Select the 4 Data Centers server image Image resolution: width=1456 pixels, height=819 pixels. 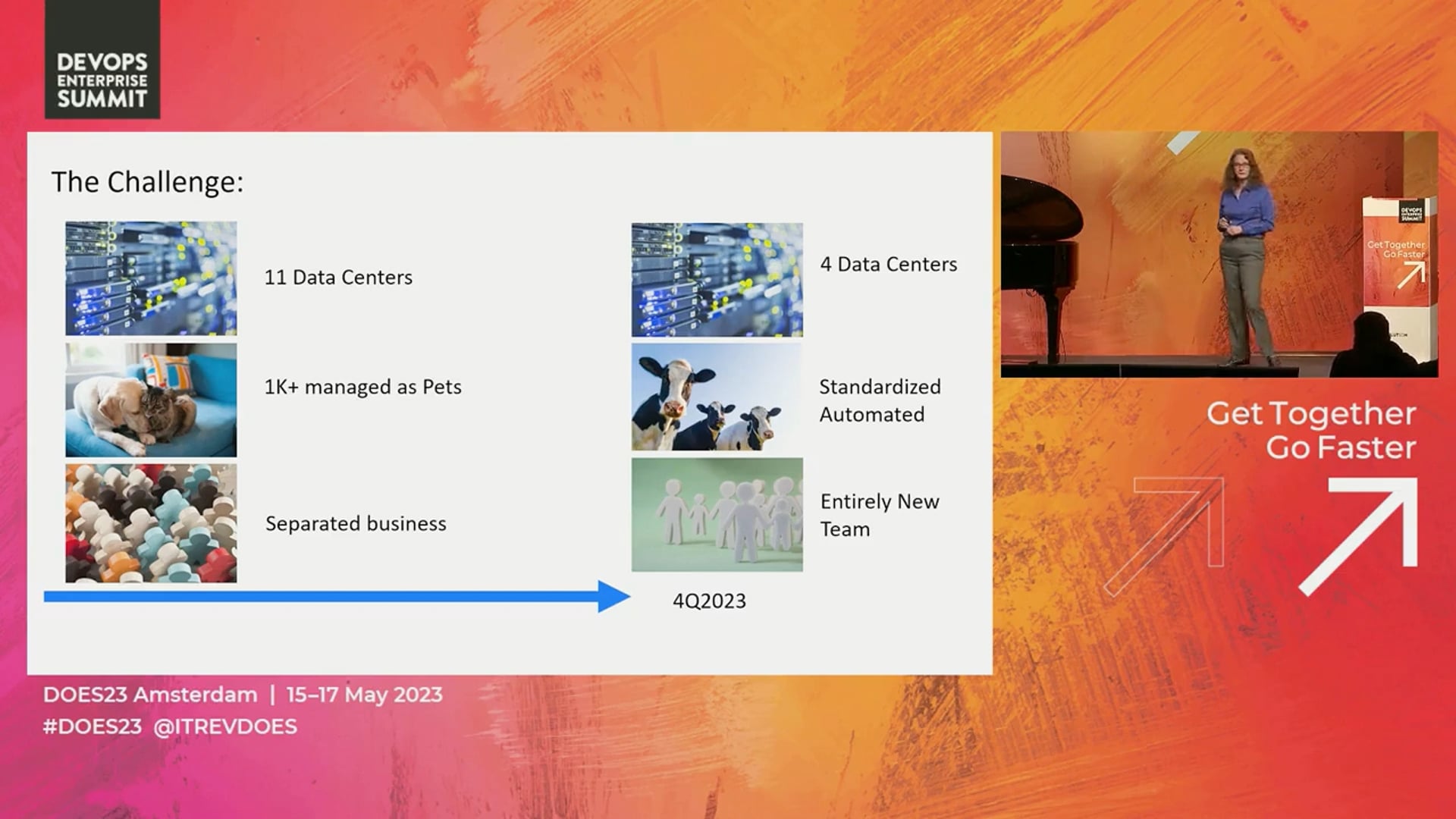coord(717,280)
